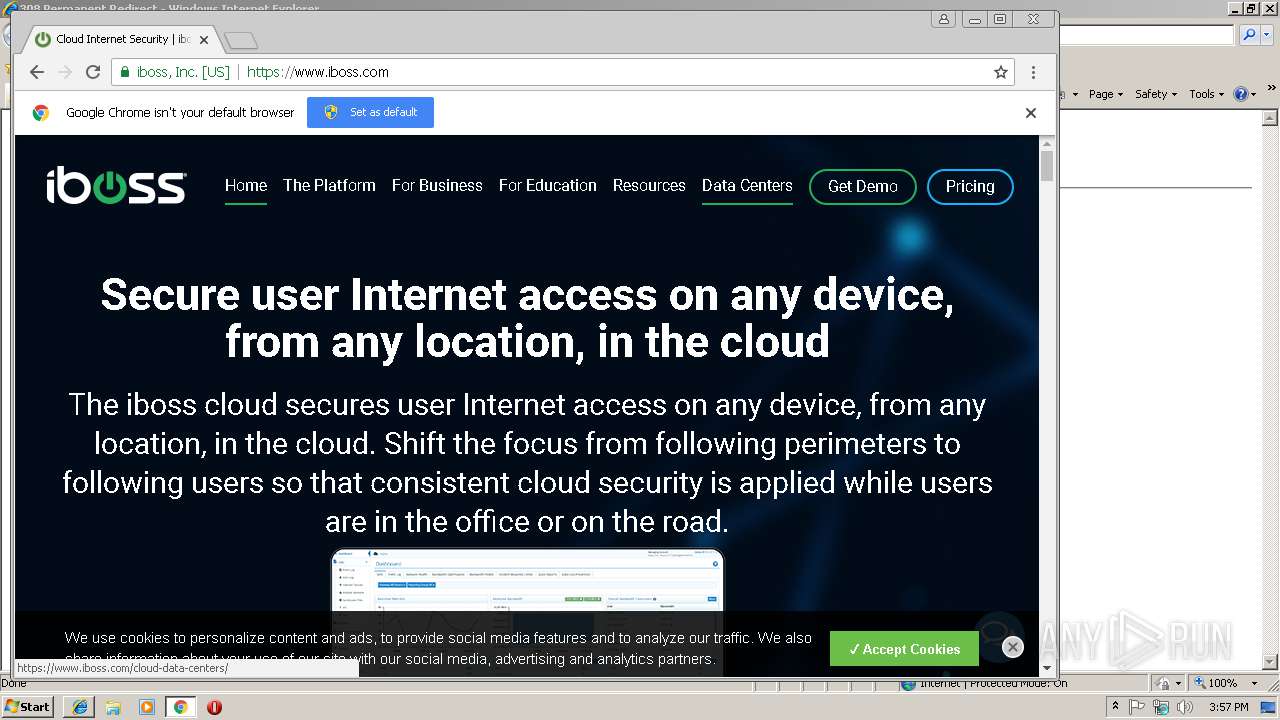Screen dimensions: 1280x720
Task: Click the taskbar clock showing 3:57 PM
Action: (1229, 707)
